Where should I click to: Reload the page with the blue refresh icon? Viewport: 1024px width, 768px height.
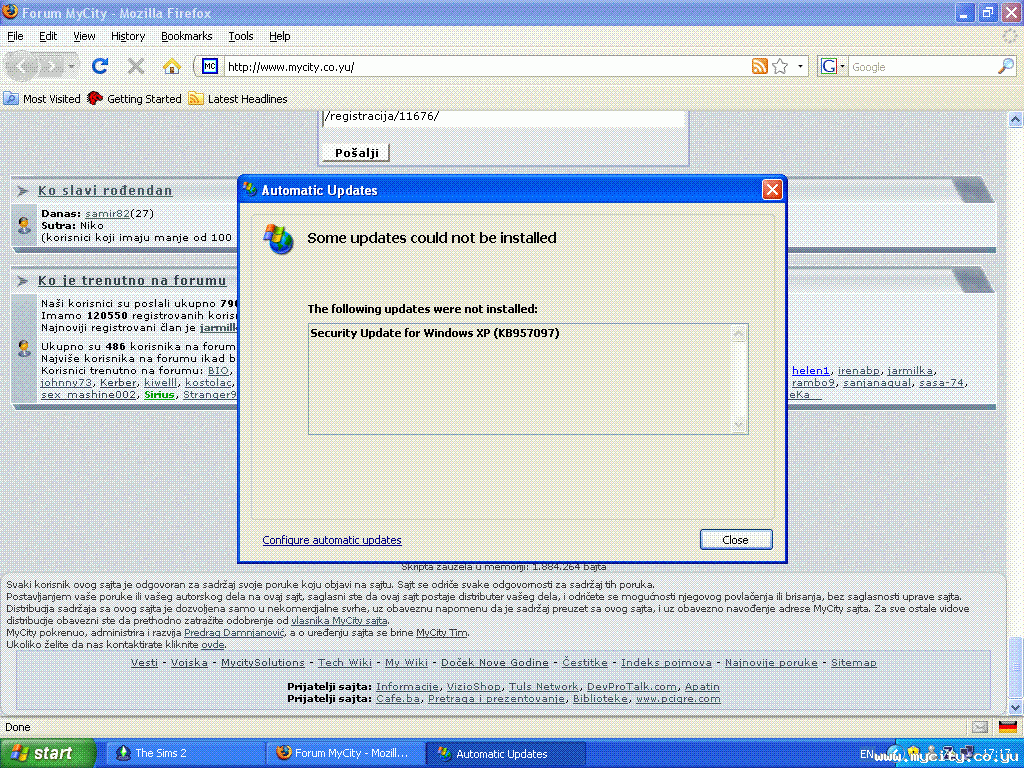point(100,66)
